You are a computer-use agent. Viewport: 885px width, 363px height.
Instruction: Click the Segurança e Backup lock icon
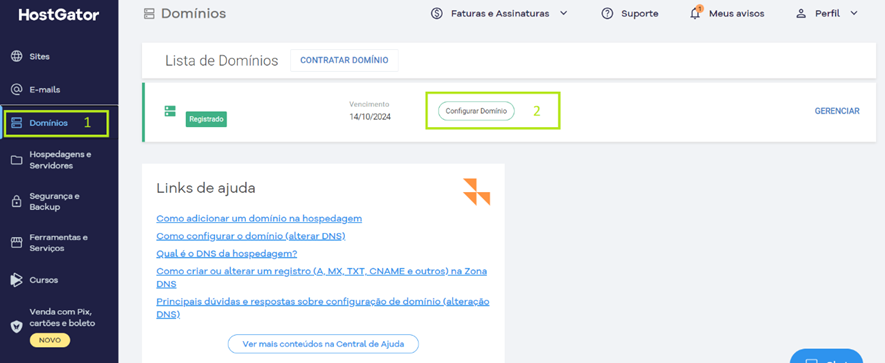tap(17, 202)
